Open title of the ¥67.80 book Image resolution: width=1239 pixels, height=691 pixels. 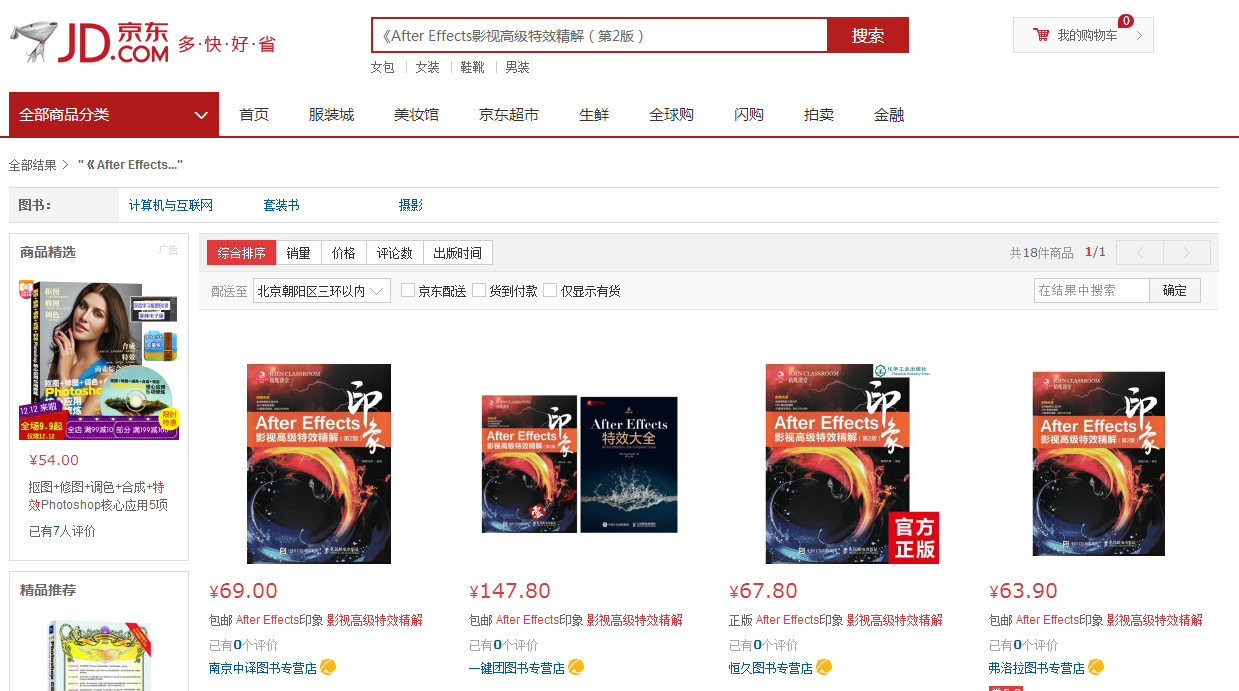[x=836, y=620]
